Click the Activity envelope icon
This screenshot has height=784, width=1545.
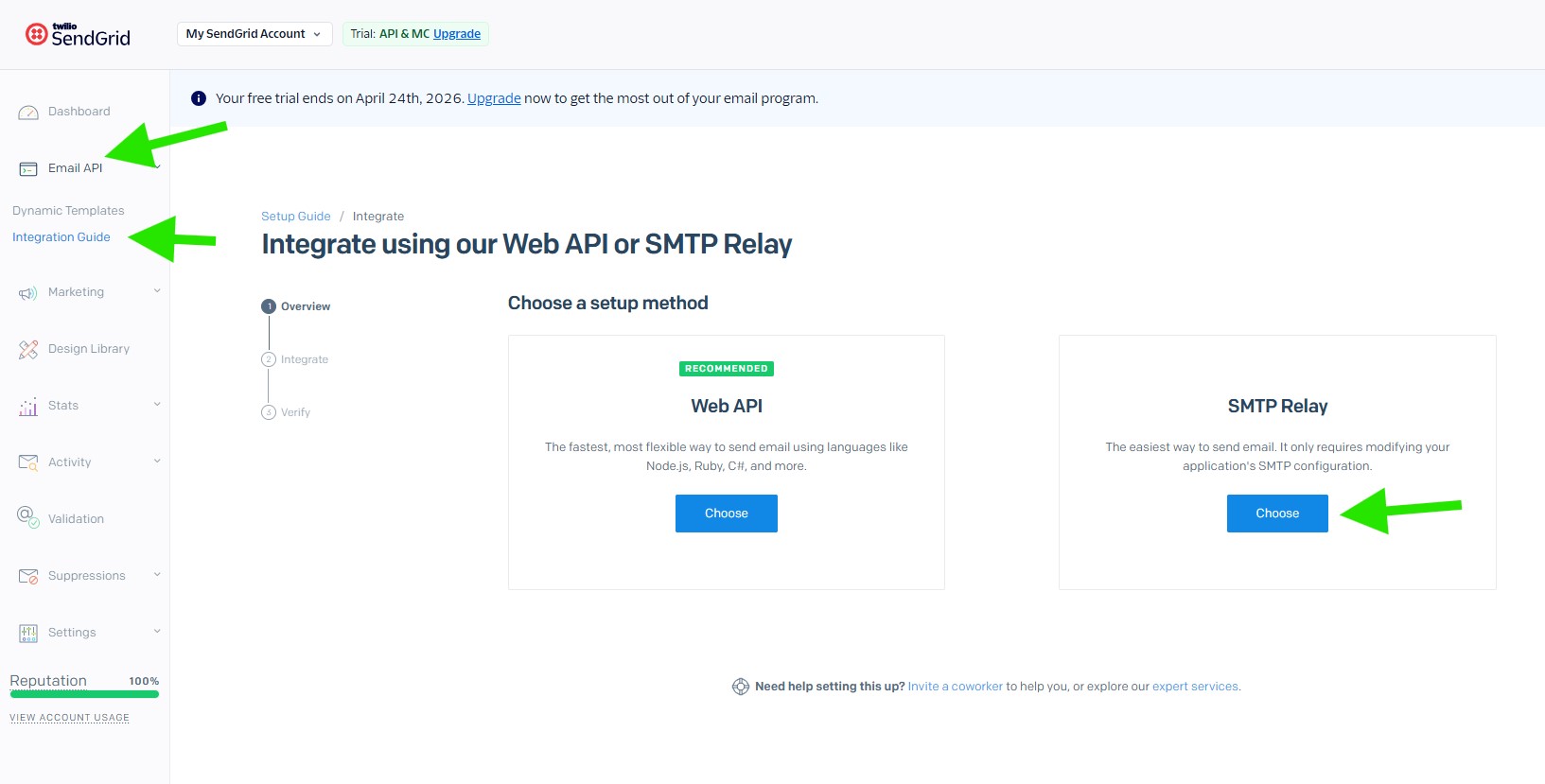(28, 462)
